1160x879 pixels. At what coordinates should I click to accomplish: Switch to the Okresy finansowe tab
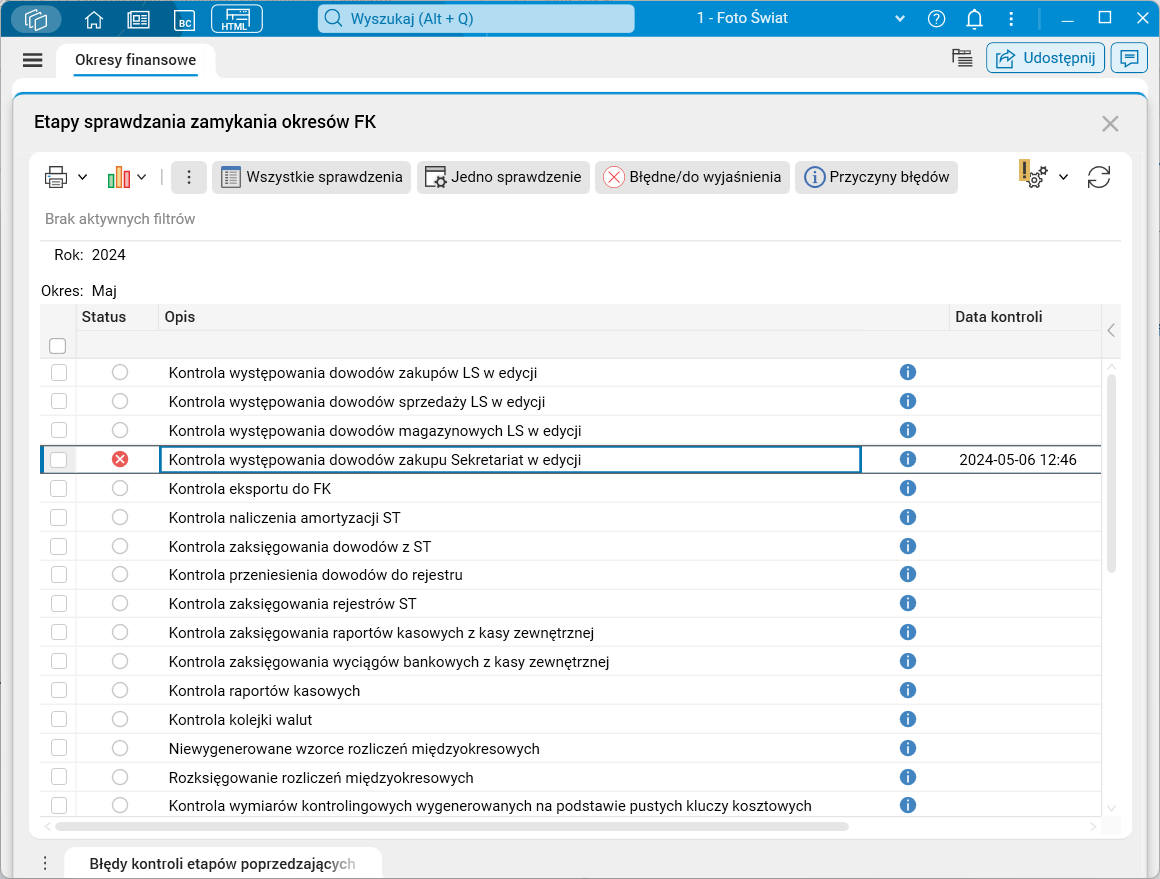pos(134,60)
